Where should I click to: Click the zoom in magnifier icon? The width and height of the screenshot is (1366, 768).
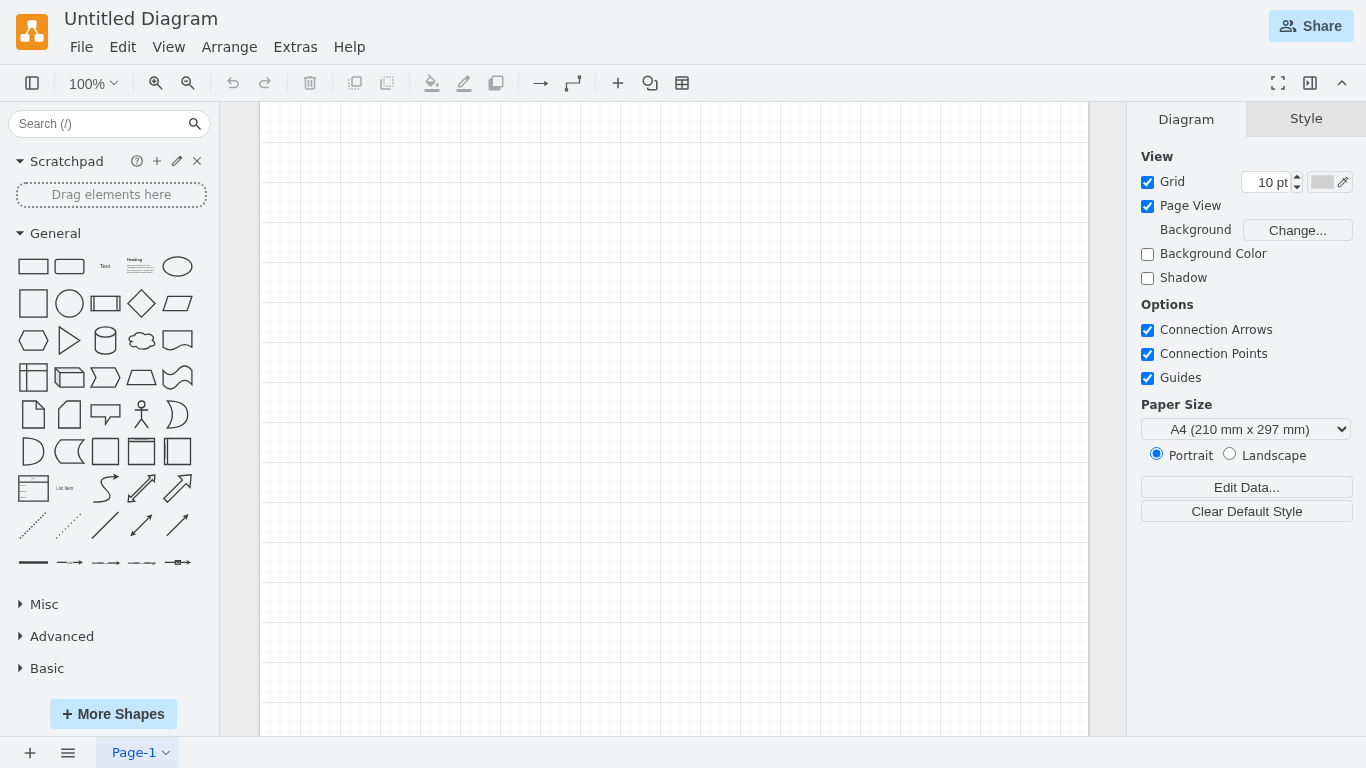tap(156, 83)
